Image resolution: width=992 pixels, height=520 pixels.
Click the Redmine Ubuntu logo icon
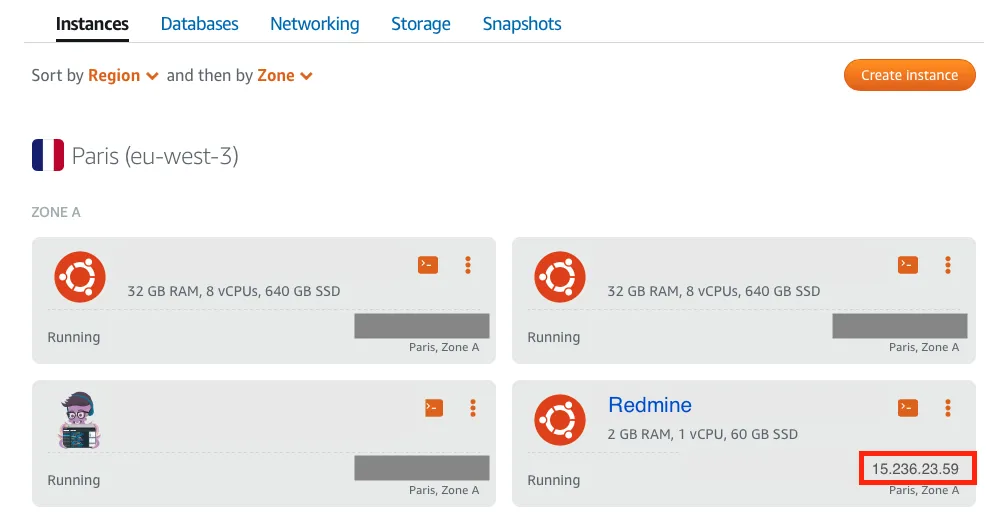coord(559,420)
